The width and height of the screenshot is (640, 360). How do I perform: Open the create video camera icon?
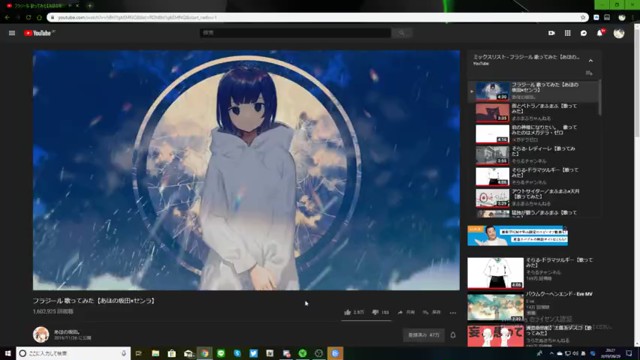551,33
